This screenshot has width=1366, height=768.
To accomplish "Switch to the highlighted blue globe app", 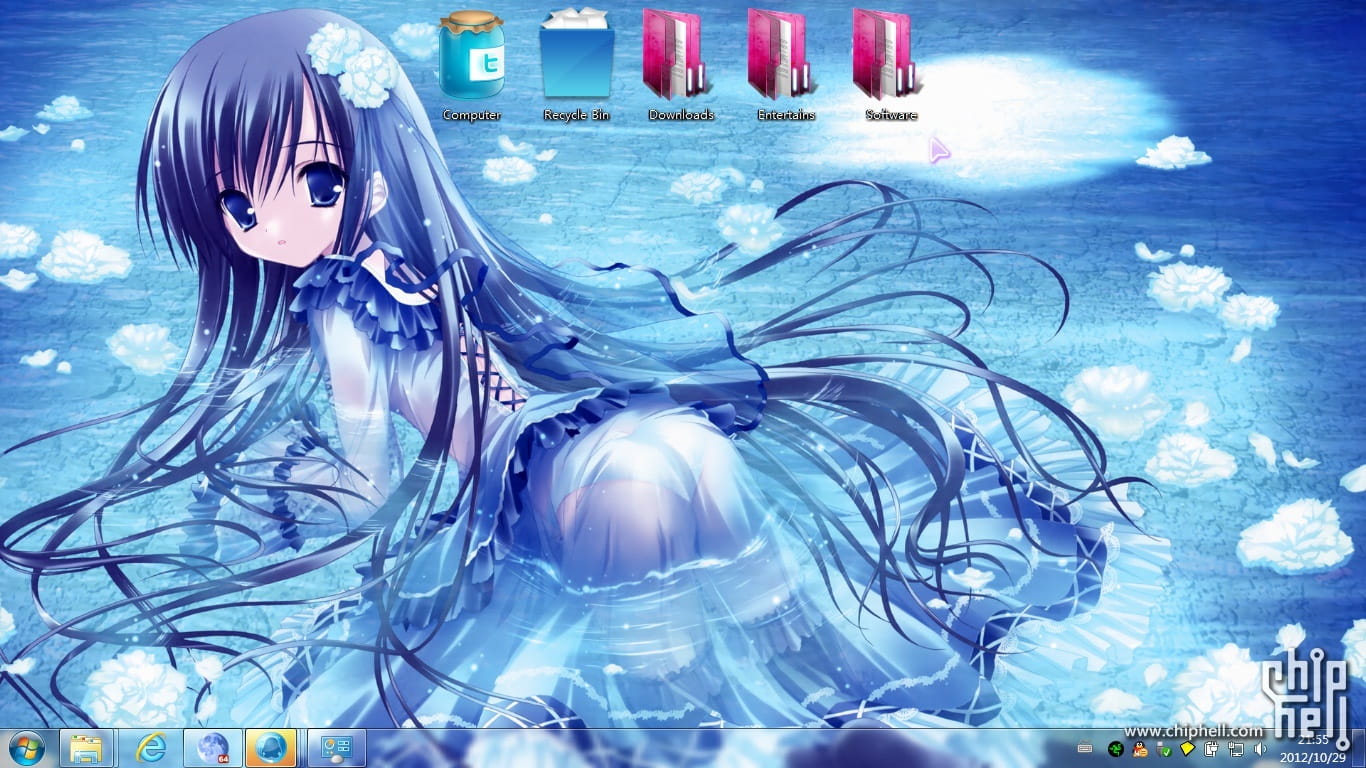I will (272, 748).
